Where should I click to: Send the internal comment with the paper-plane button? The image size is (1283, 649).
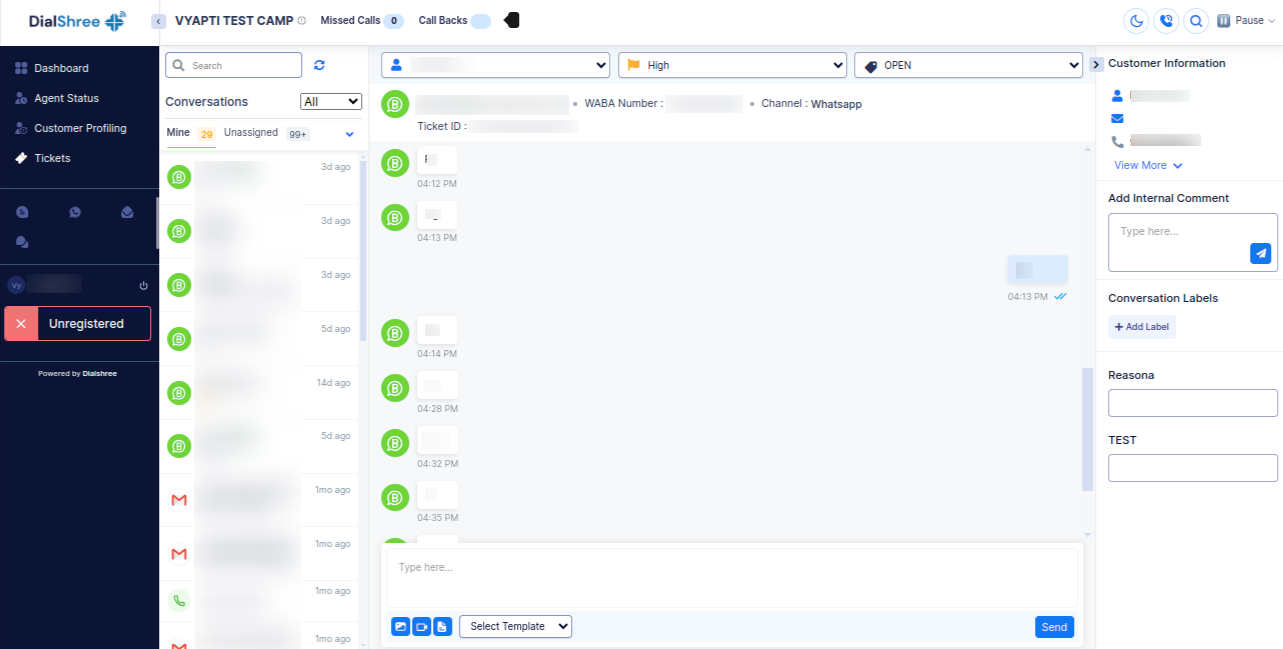1260,253
